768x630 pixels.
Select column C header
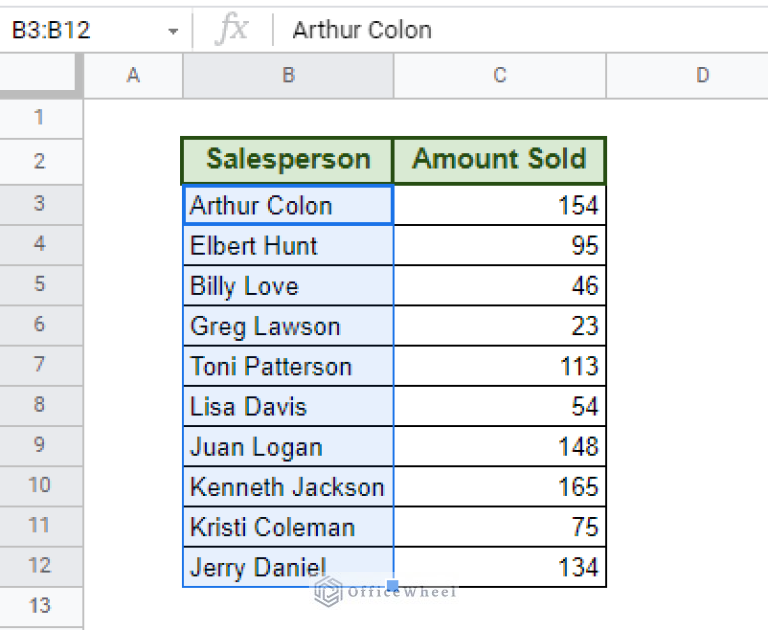(x=500, y=75)
